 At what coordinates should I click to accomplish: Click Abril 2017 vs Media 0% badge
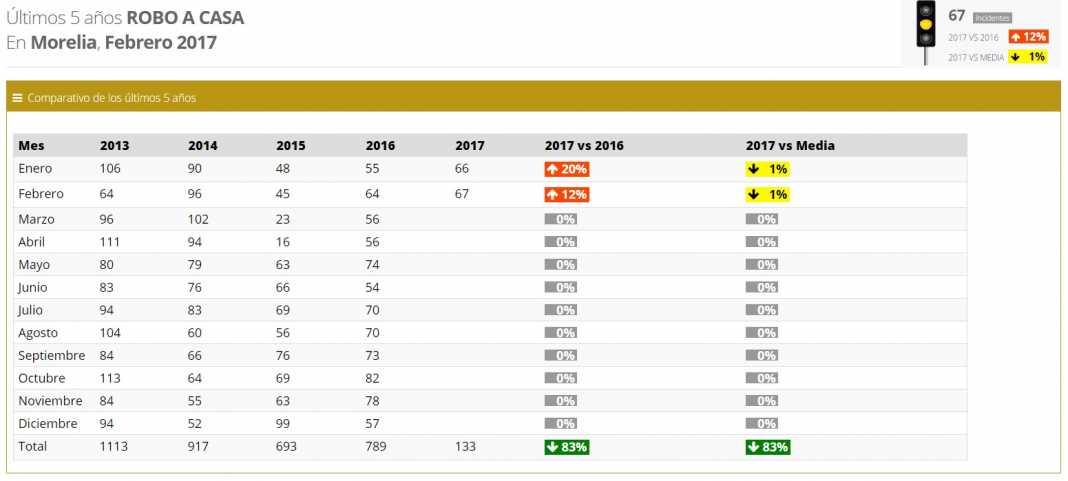pos(761,242)
